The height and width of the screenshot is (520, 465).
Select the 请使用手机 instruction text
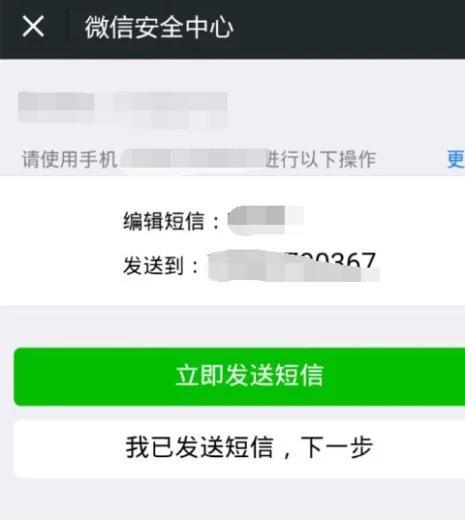[69, 159]
